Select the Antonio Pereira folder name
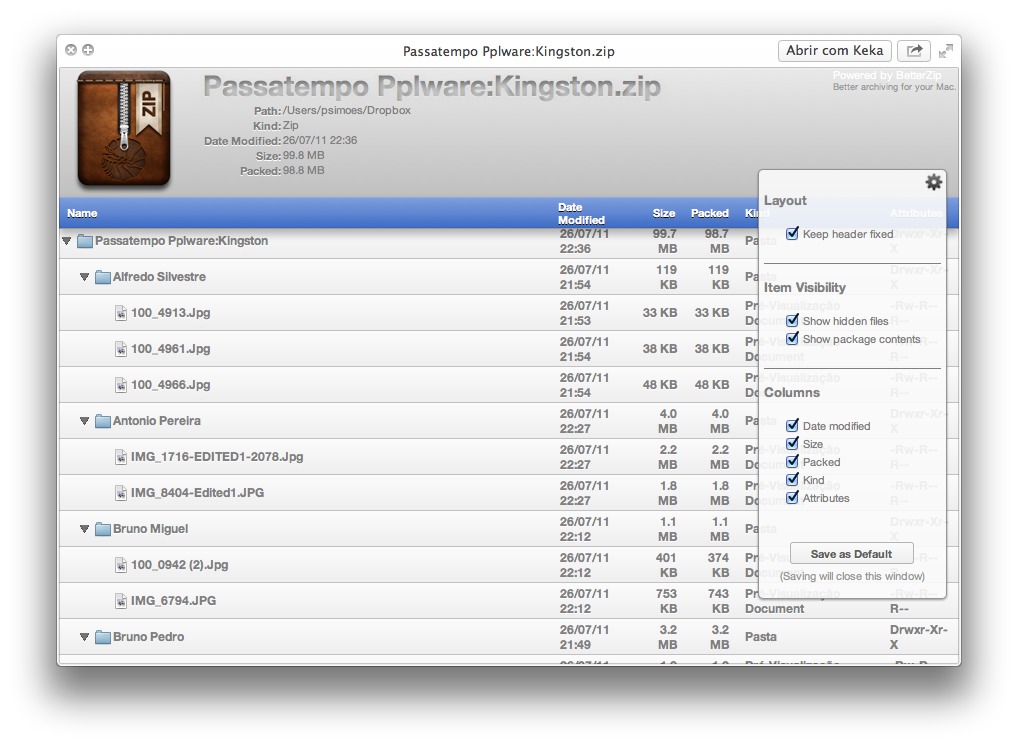 click(x=156, y=421)
